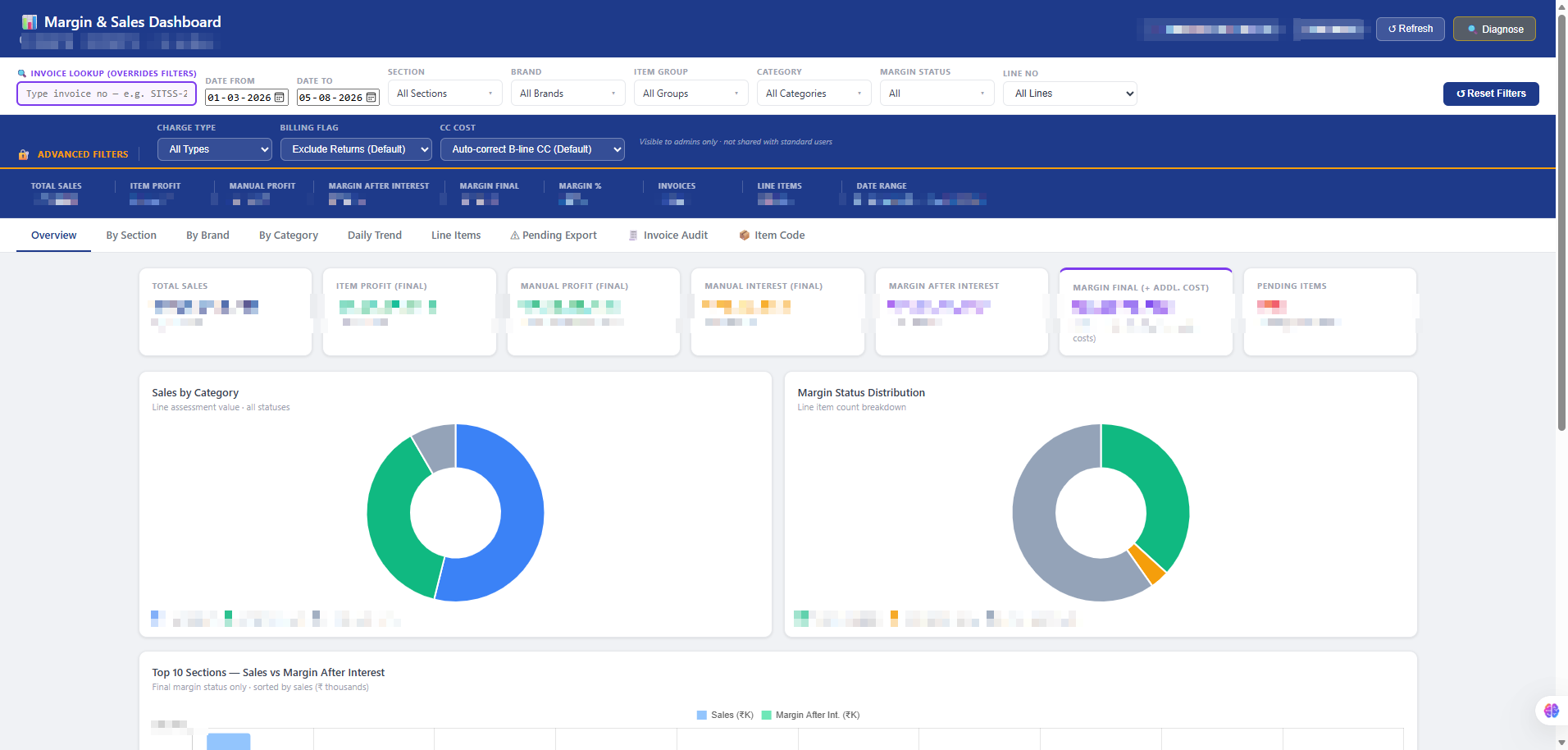Click the 'Visible to admins only' note
The height and width of the screenshot is (750, 1568).
[x=736, y=142]
